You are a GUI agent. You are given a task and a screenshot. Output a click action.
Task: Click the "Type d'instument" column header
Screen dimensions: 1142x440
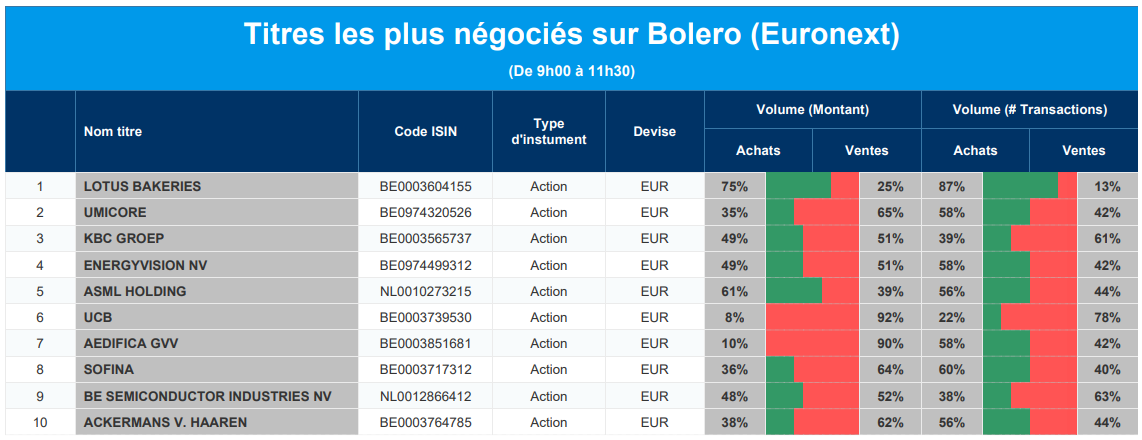click(548, 131)
